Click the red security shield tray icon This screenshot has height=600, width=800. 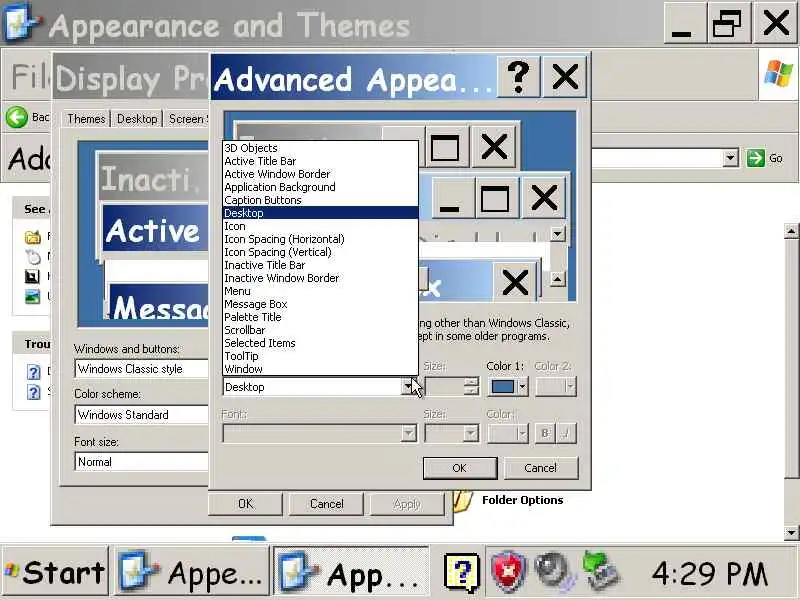[508, 571]
